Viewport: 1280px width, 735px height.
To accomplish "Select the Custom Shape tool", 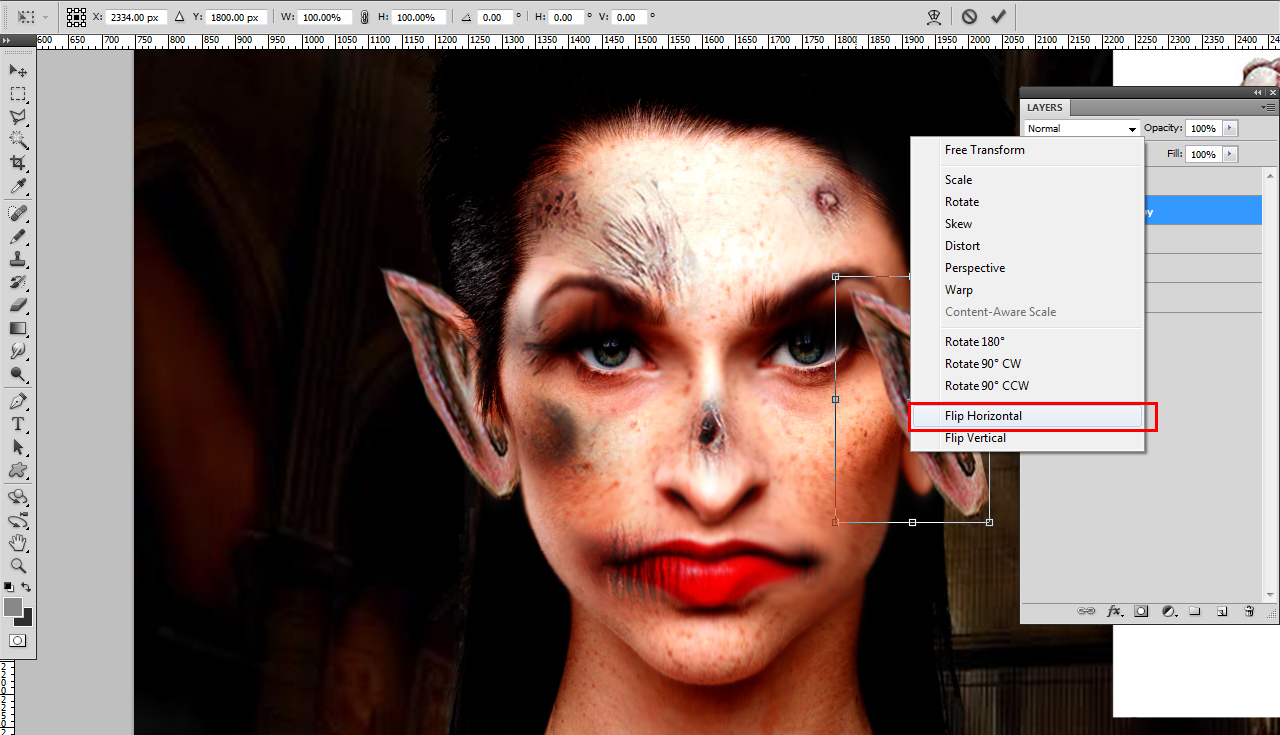I will (x=18, y=470).
